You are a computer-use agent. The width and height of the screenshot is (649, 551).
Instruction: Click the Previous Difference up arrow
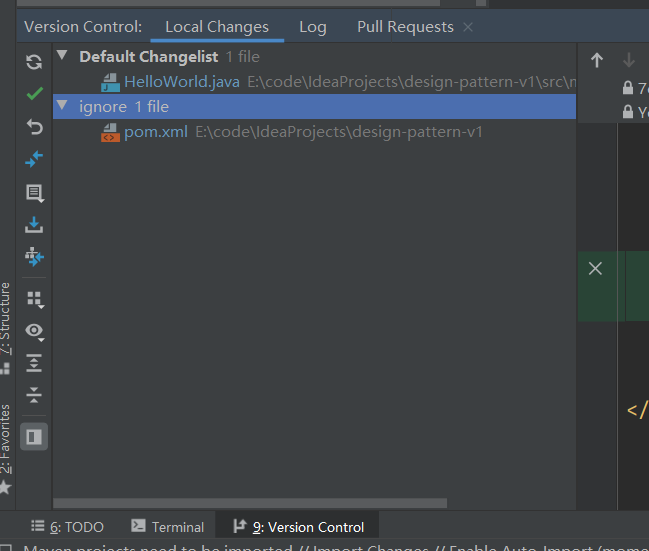[596, 60]
